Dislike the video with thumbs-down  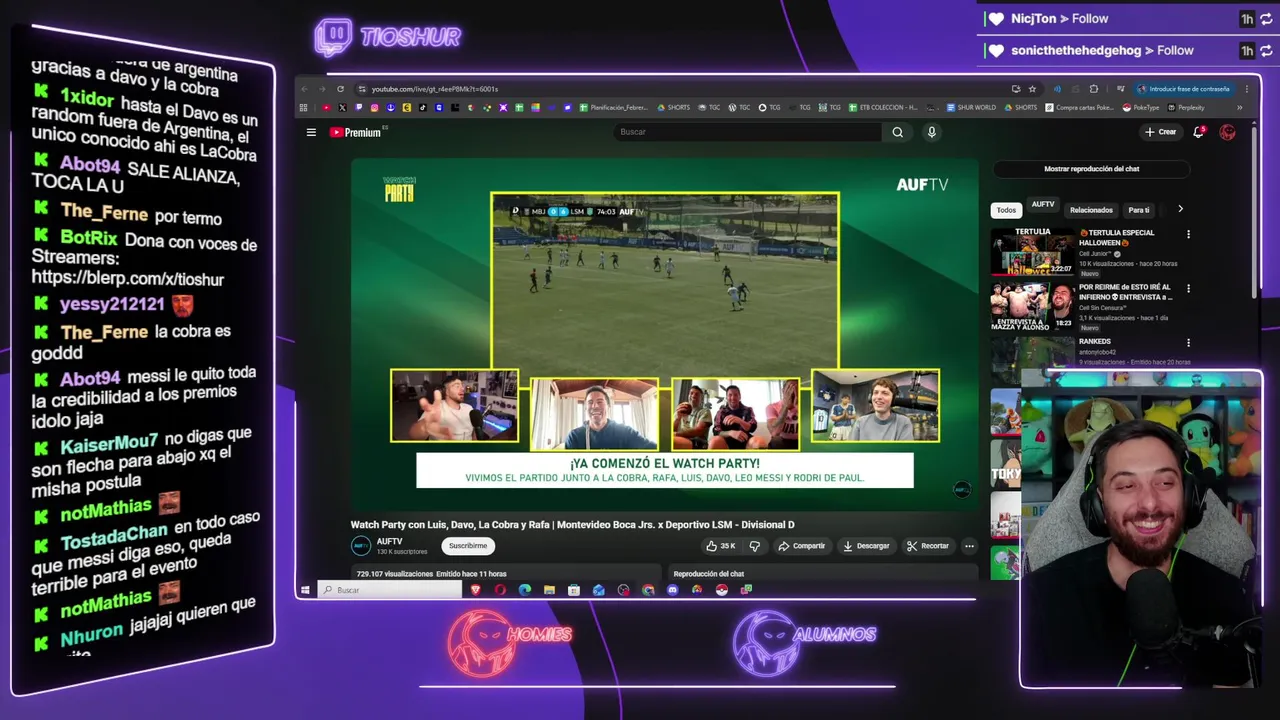click(x=755, y=546)
